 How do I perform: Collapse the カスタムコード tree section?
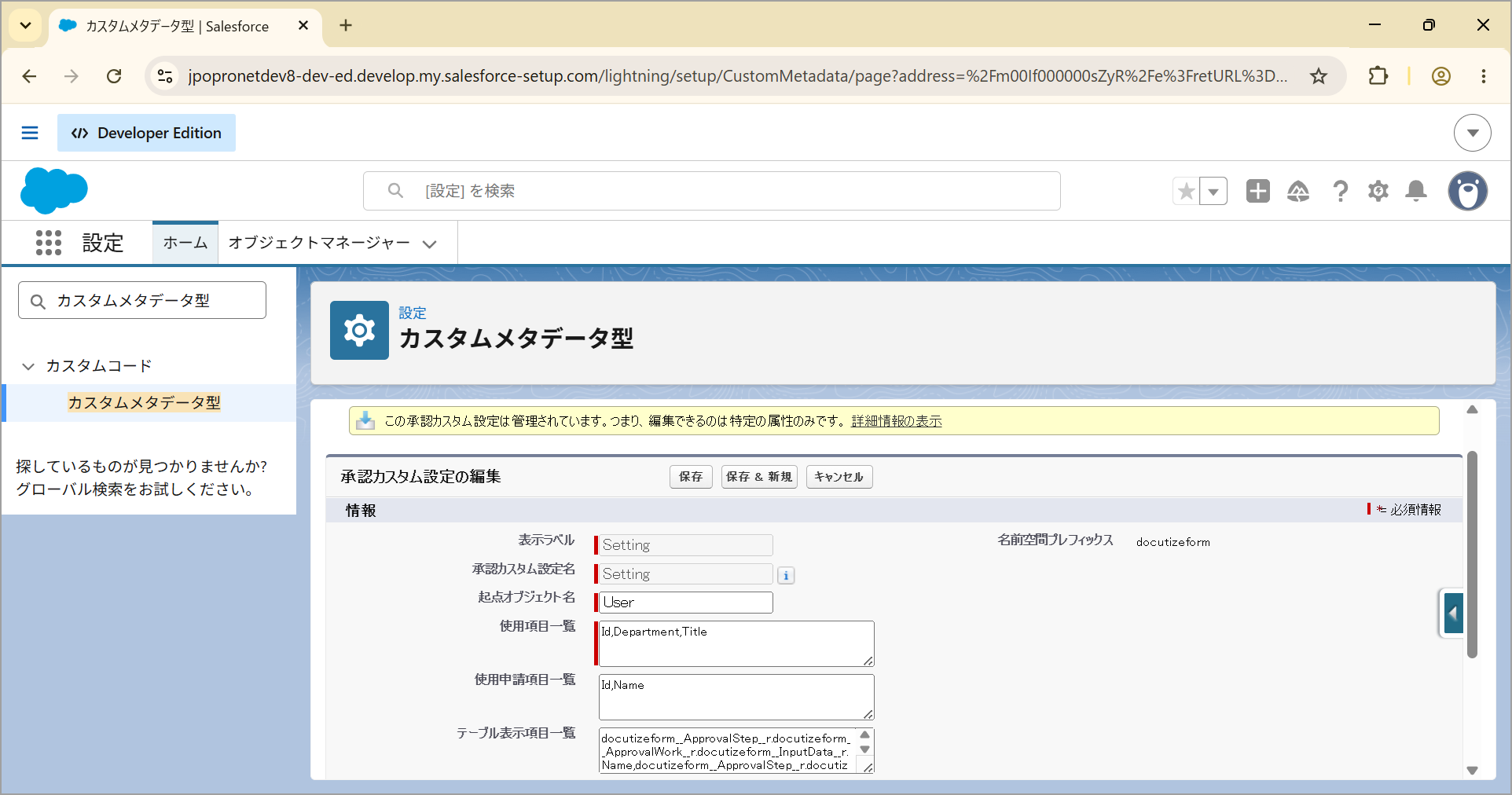point(28,366)
